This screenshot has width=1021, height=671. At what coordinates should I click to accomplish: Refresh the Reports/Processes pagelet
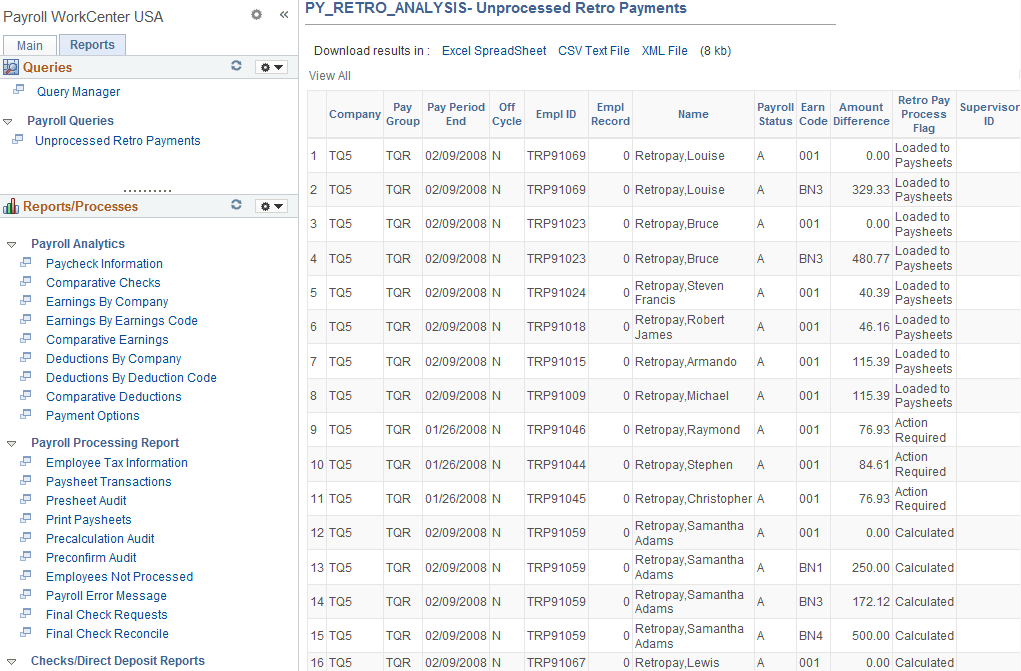pos(237,206)
